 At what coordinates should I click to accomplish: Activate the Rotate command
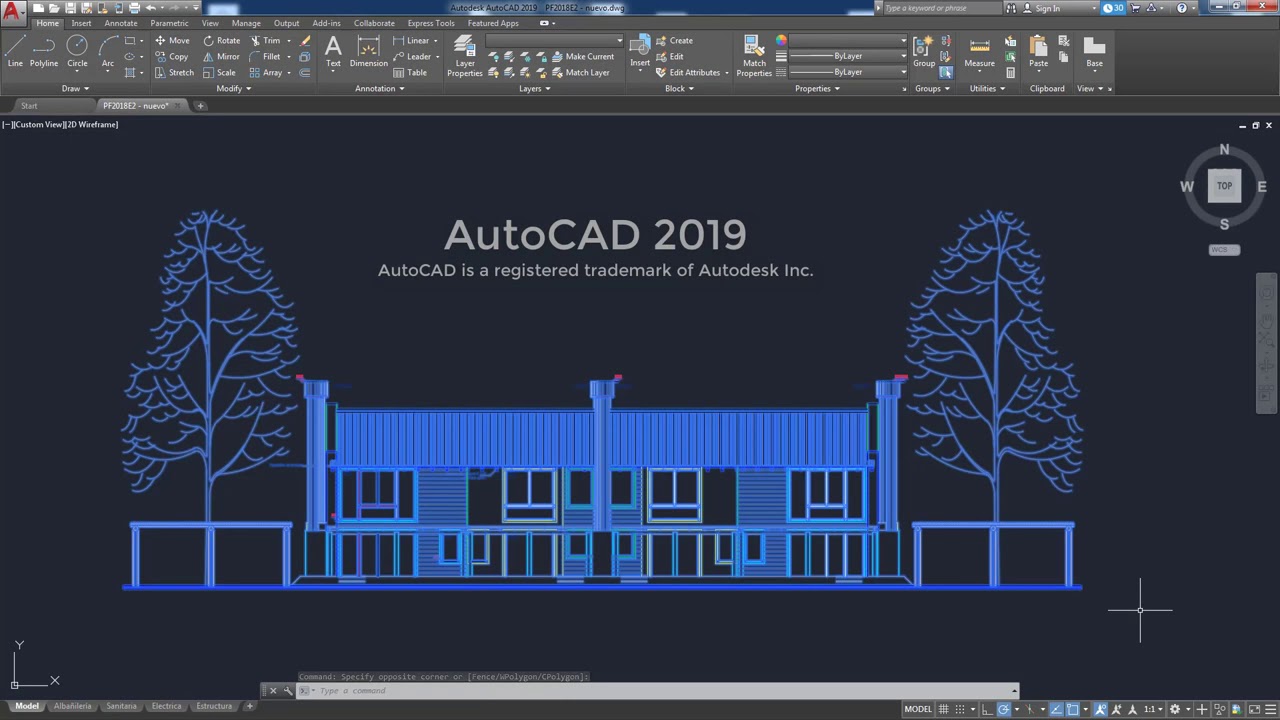(221, 41)
